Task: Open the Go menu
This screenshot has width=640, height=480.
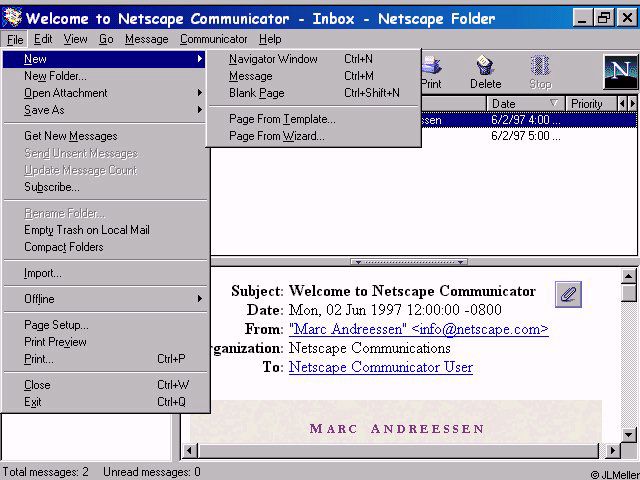Action: click(106, 39)
